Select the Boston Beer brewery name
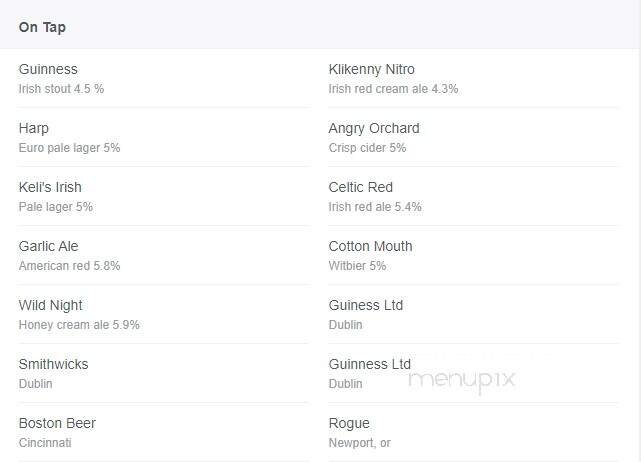This screenshot has height=462, width=641. click(57, 423)
